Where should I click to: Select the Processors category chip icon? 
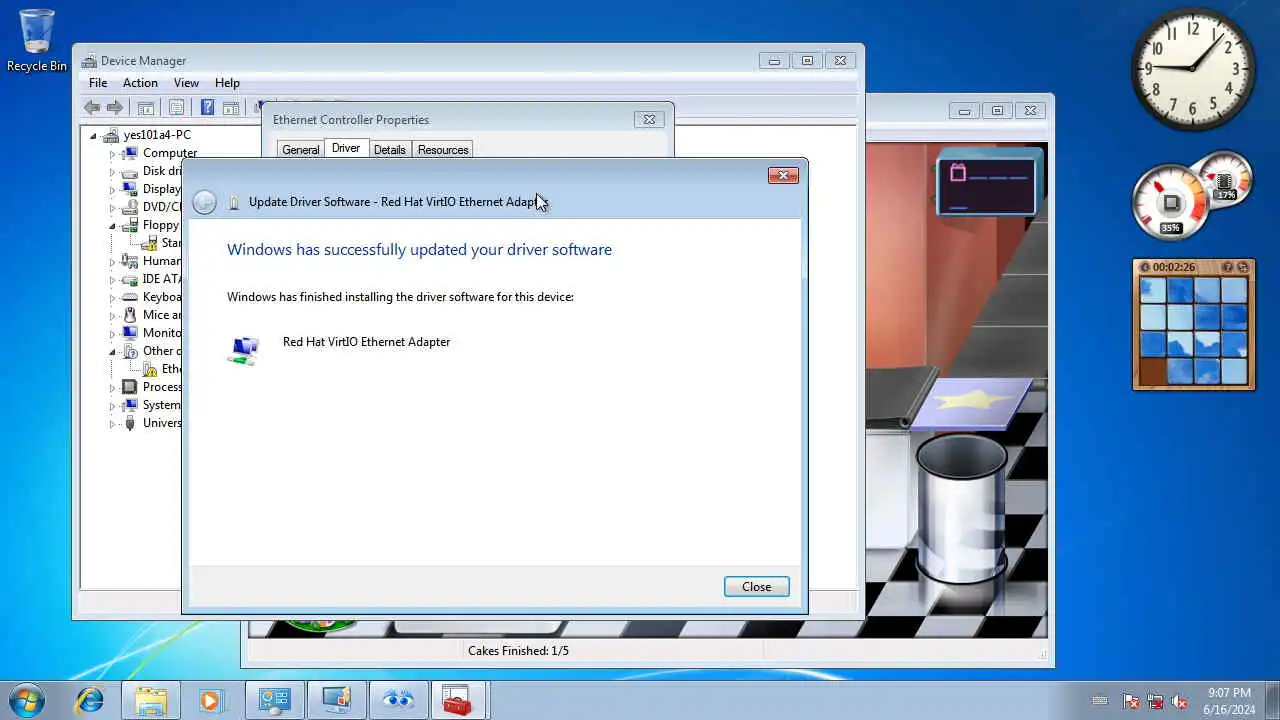[129, 387]
